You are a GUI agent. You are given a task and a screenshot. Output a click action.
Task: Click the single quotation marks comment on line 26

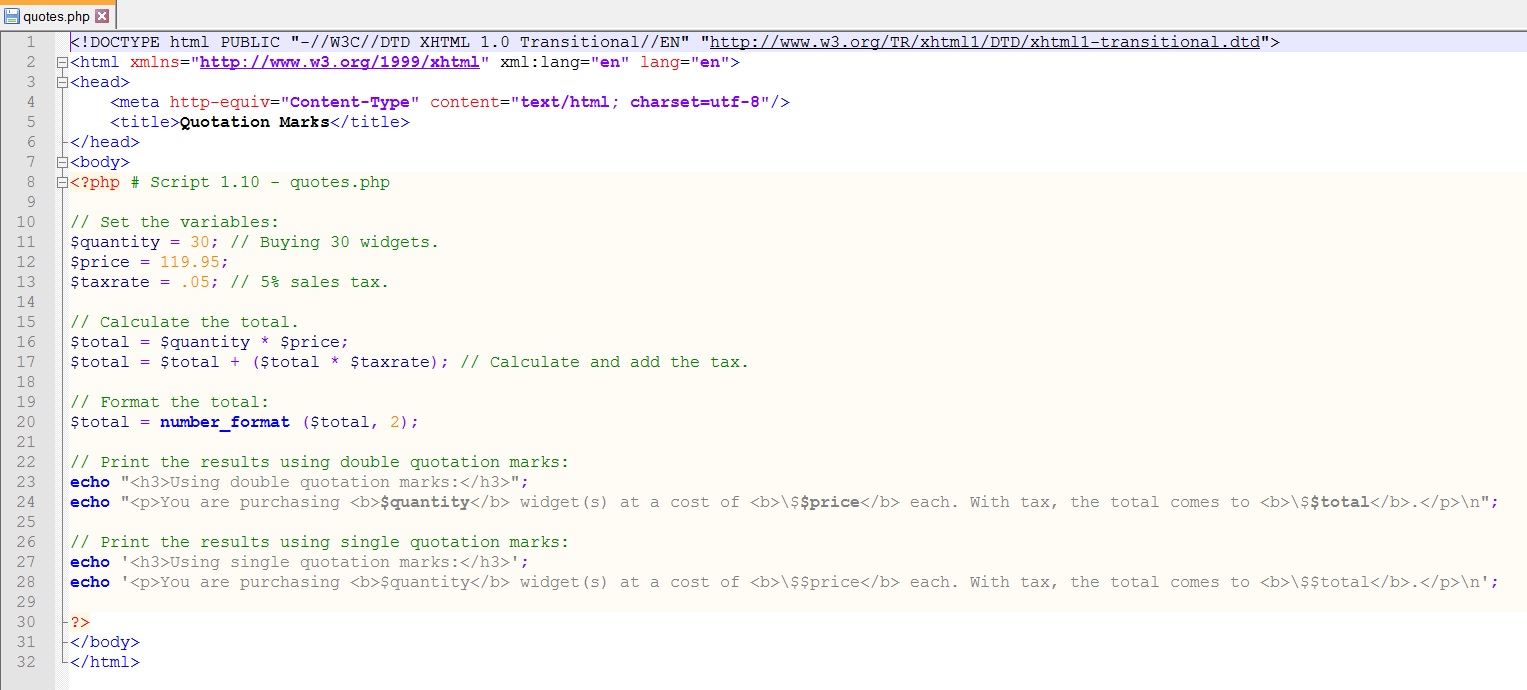pos(320,542)
